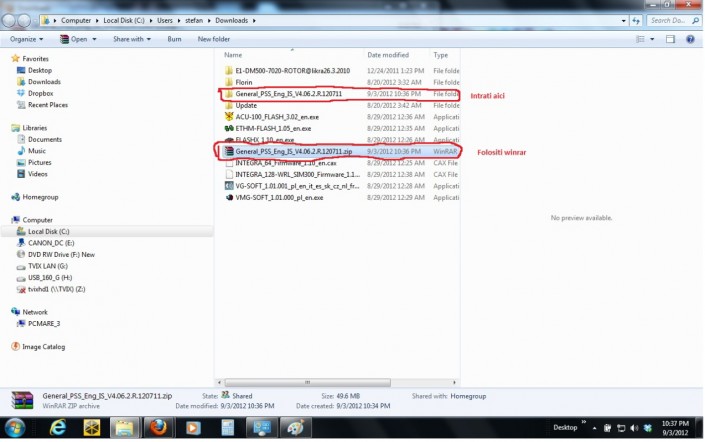Viewport: 705px width, 442px height.
Task: Click the Windows Start button
Action: point(17,428)
